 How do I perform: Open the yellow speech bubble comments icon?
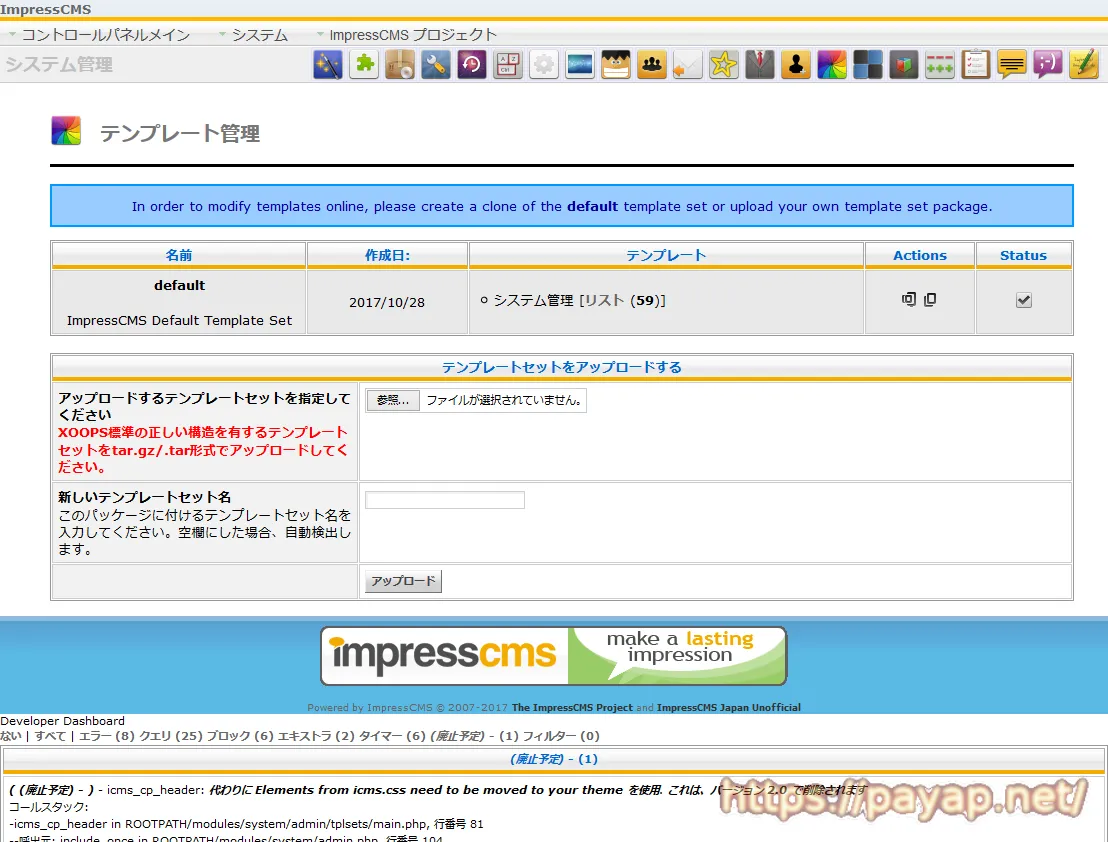pyautogui.click(x=1013, y=65)
